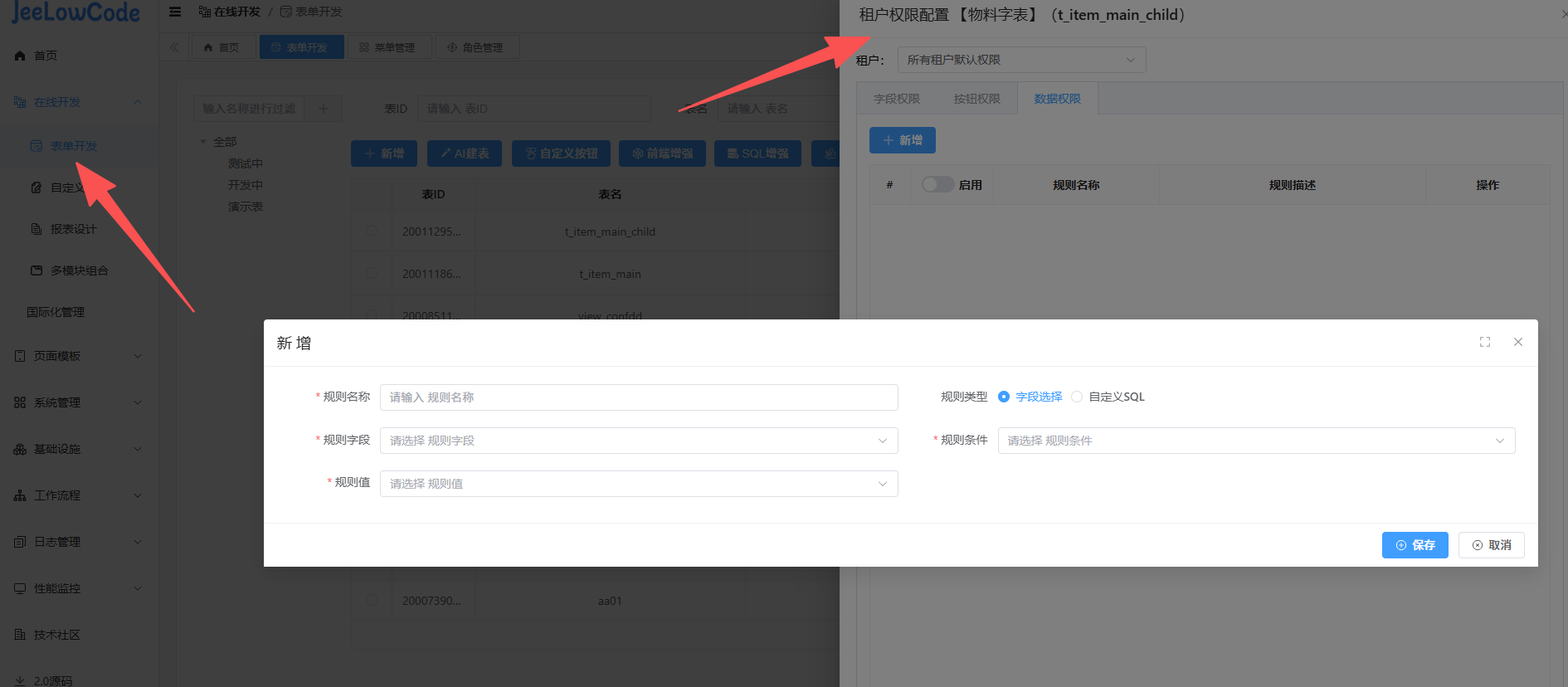Click the 保存 button
1568x687 pixels.
1415,545
